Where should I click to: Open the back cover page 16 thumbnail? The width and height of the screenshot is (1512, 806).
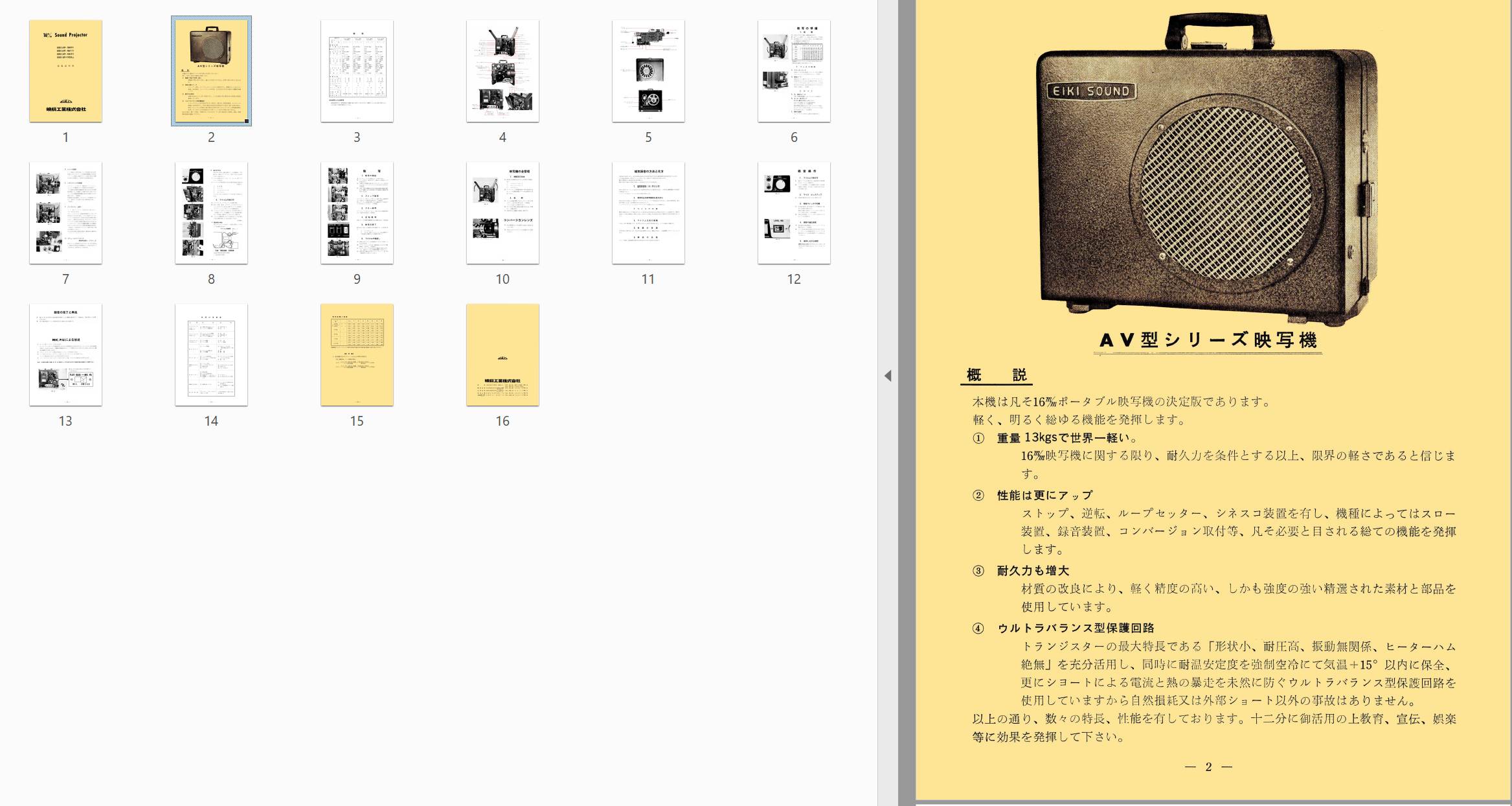point(502,354)
